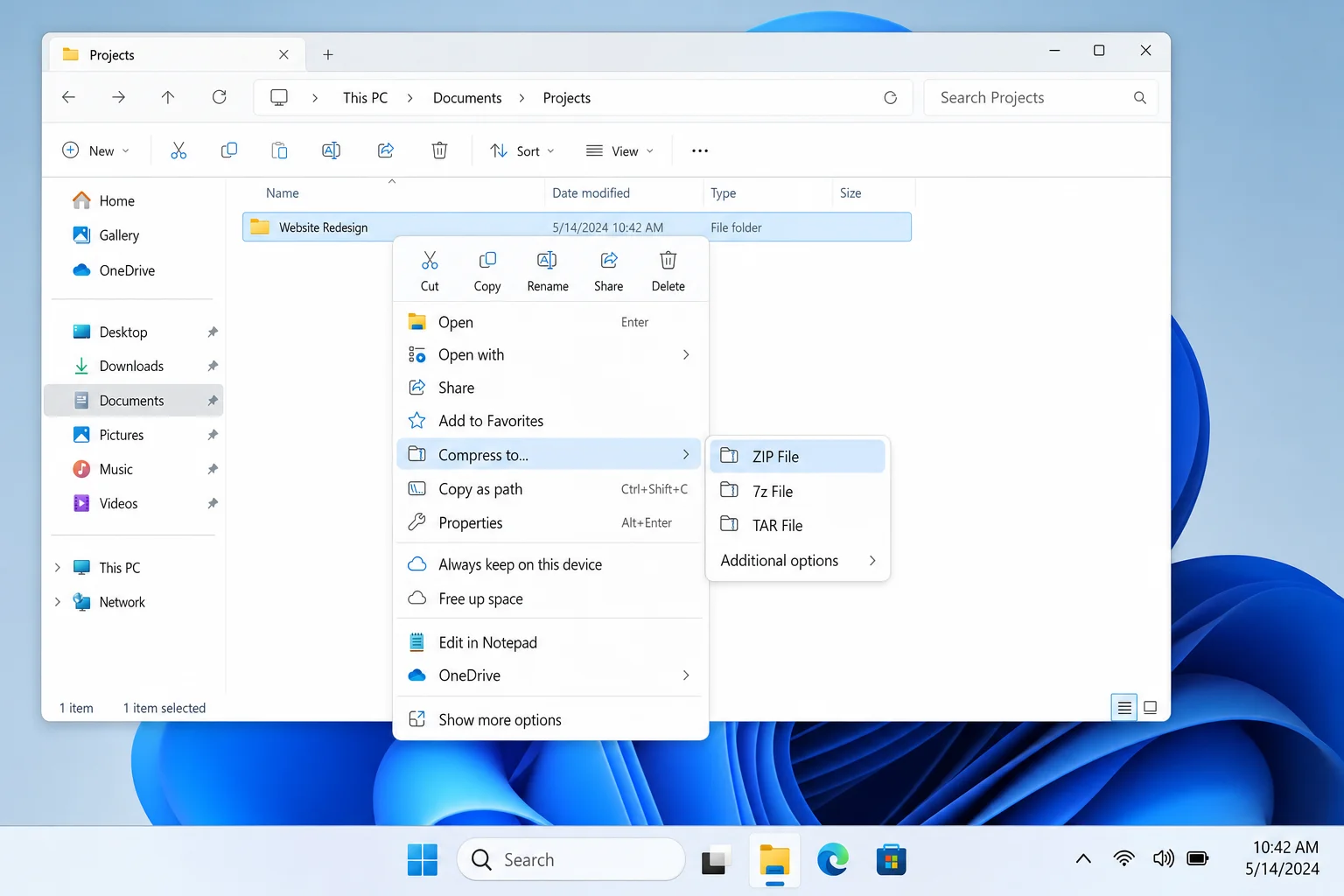The image size is (1344, 896).
Task: Expand the This PC tree node
Action: [58, 568]
